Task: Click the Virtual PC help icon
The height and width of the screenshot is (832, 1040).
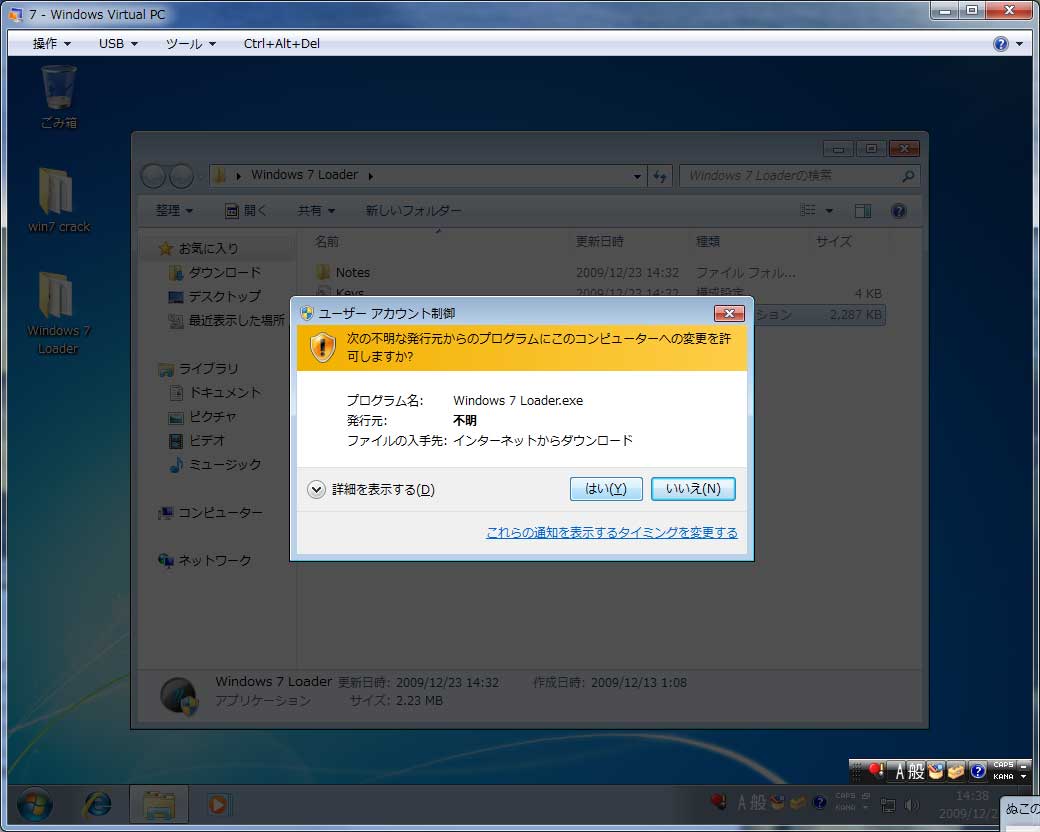Action: coord(1000,44)
